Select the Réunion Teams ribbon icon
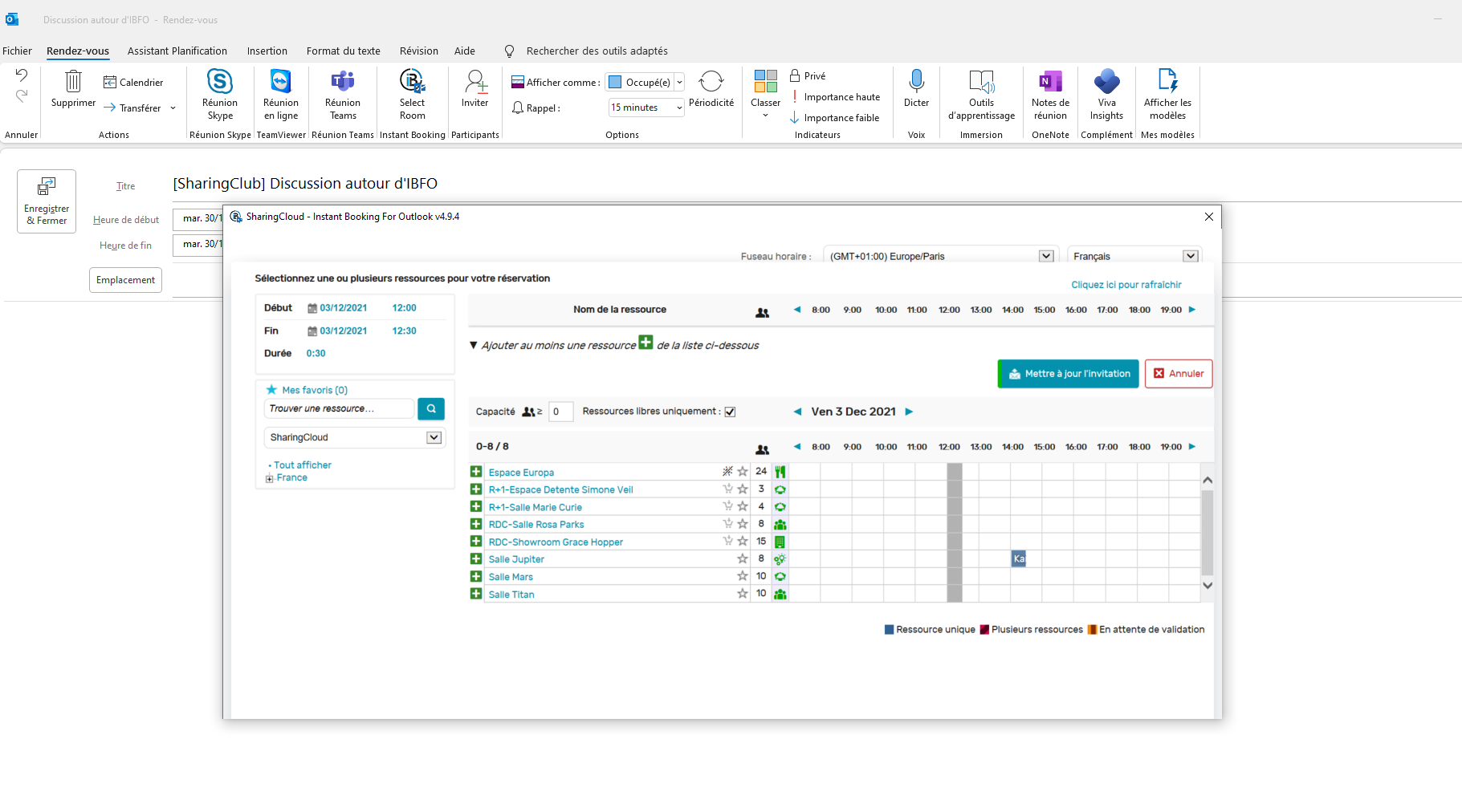 pos(343,94)
